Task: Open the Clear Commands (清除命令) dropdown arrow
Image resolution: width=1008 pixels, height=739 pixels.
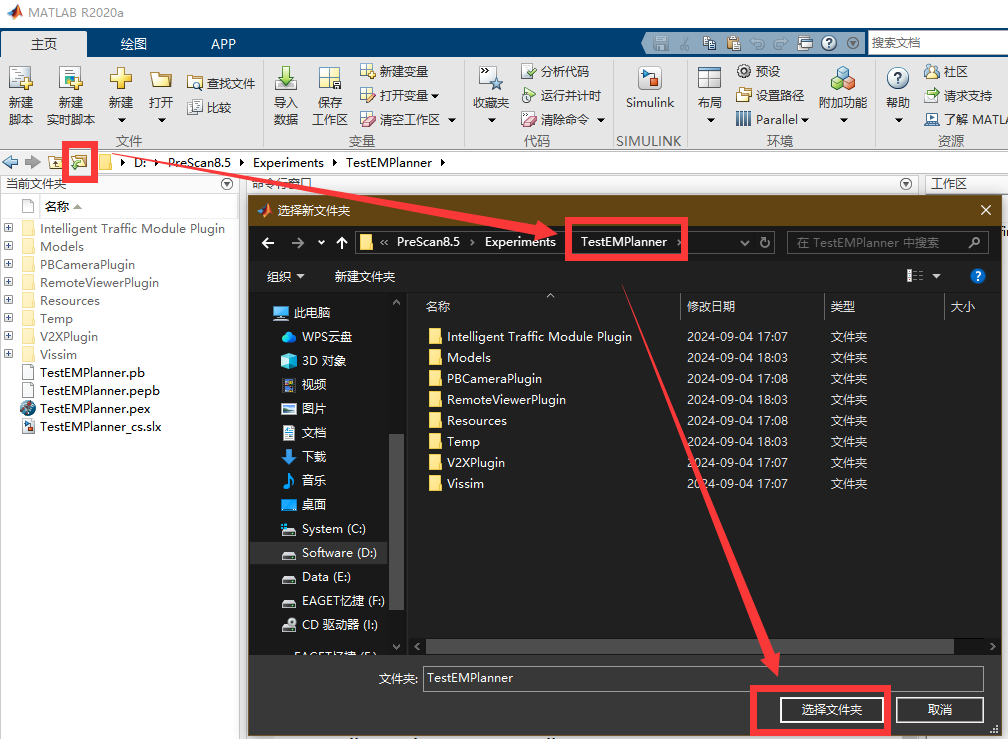Action: 601,120
